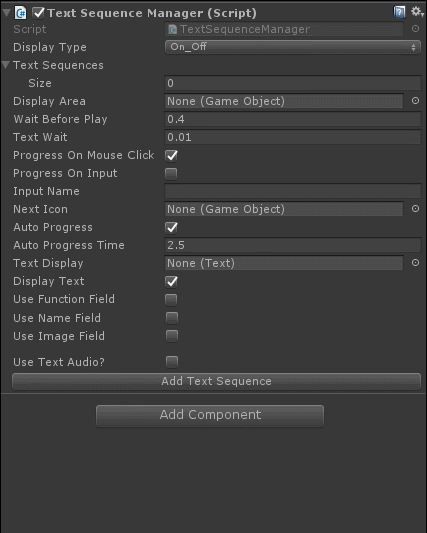Viewport: 427px width, 533px height.
Task: Click the Auto Progress Time value field
Action: (x=293, y=245)
